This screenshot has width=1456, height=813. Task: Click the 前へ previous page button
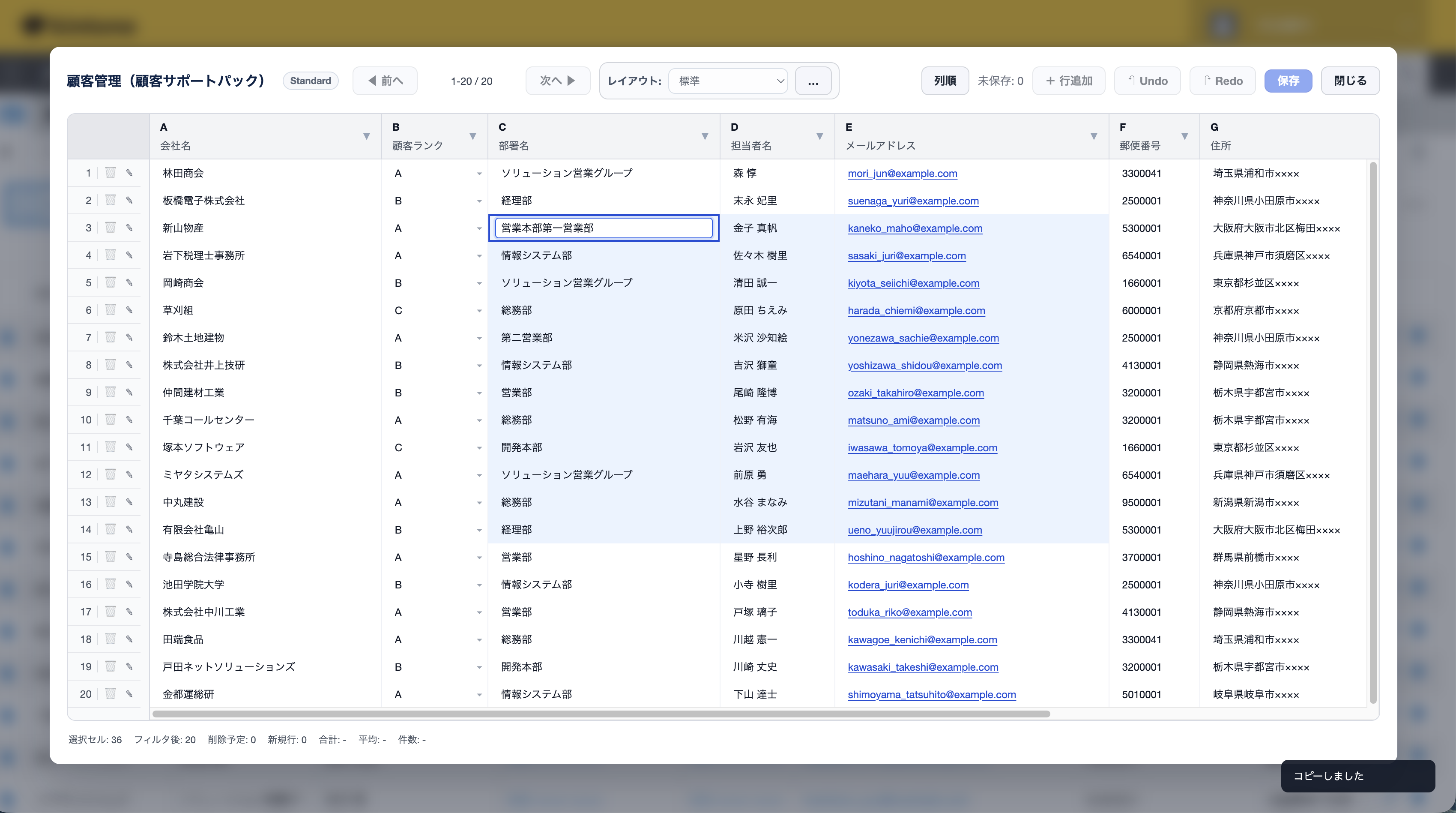[x=385, y=81]
